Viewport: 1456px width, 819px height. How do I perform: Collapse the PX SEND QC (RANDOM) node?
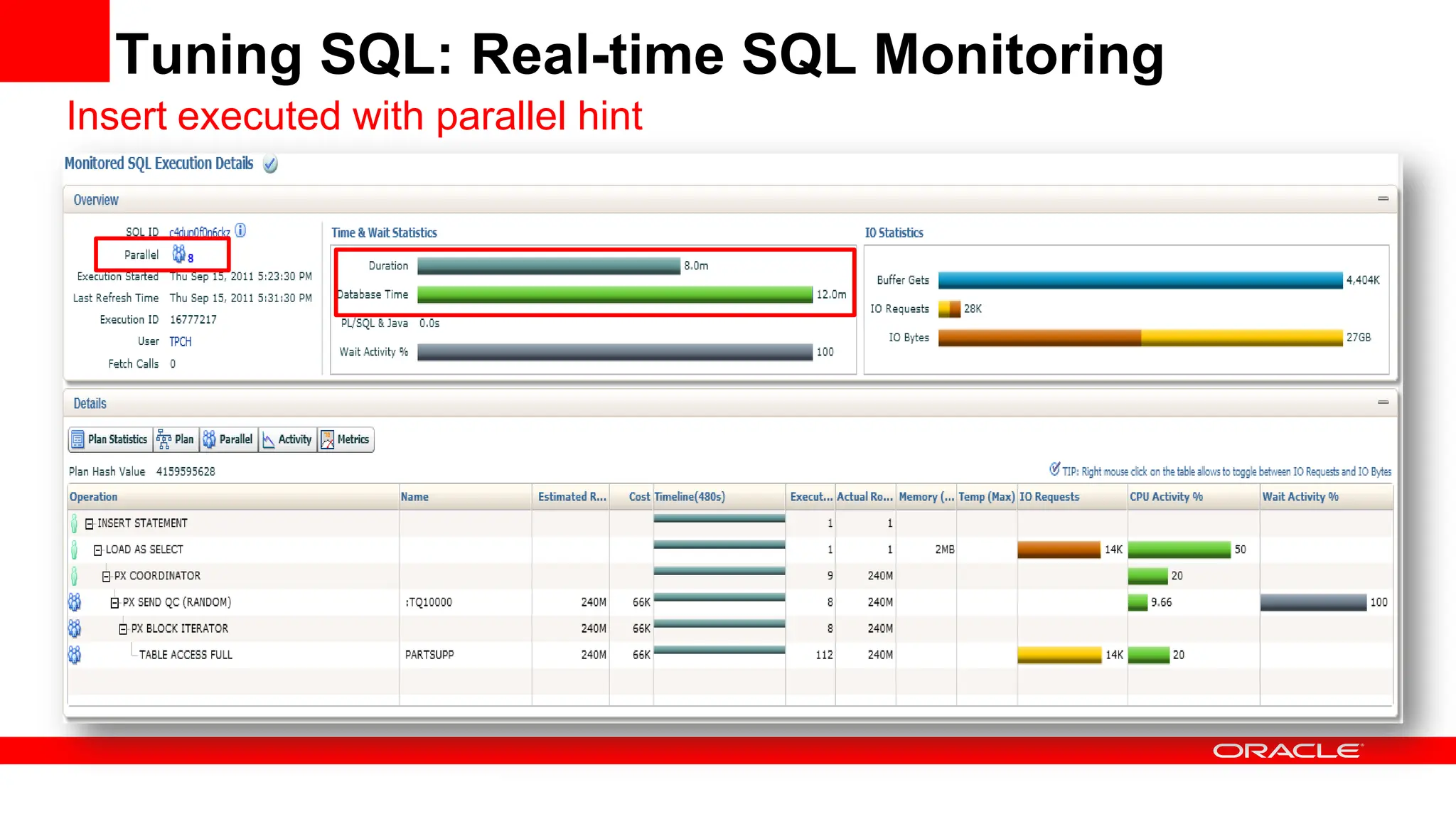tap(114, 603)
